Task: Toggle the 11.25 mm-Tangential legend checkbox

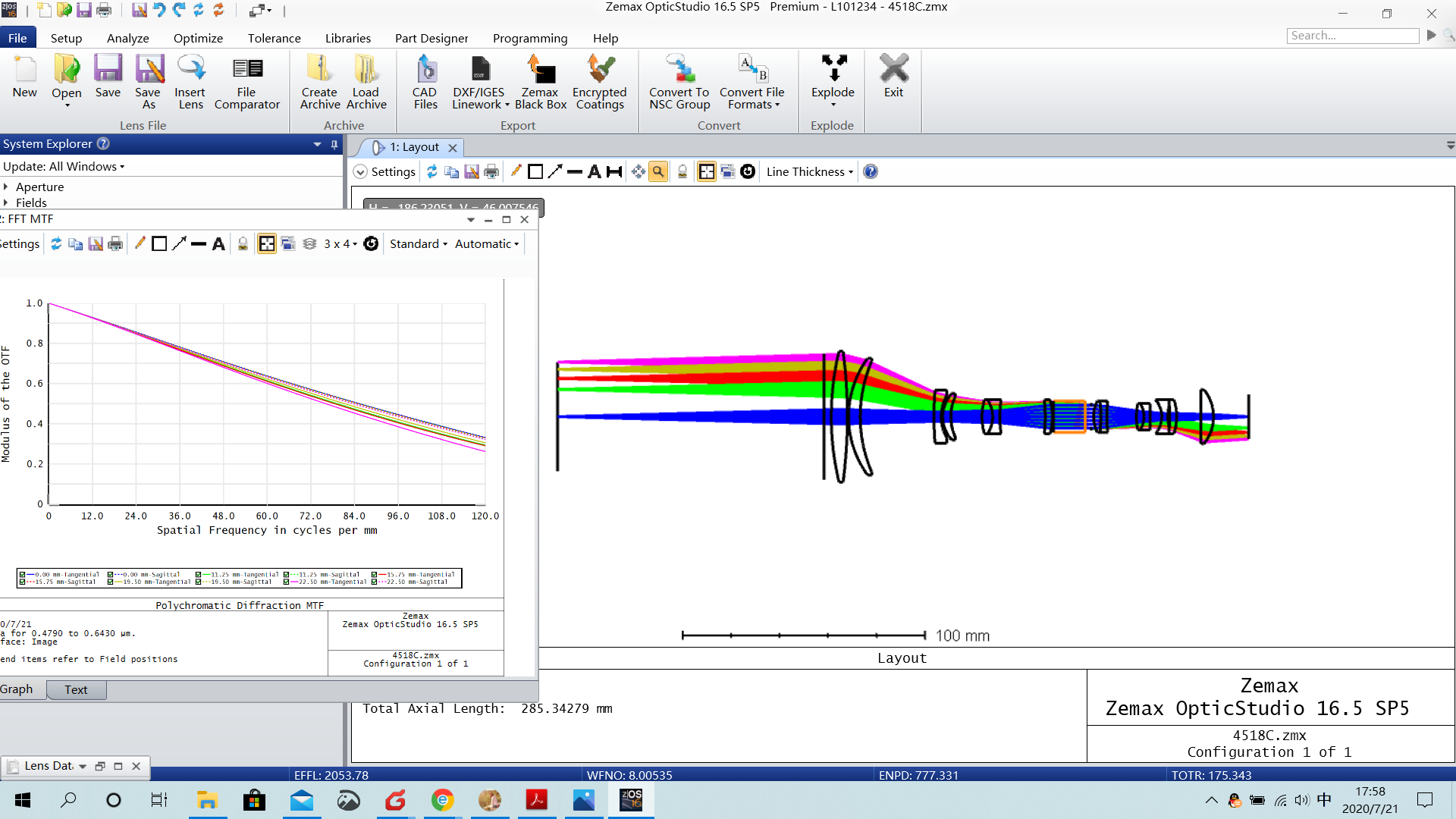Action: point(199,575)
